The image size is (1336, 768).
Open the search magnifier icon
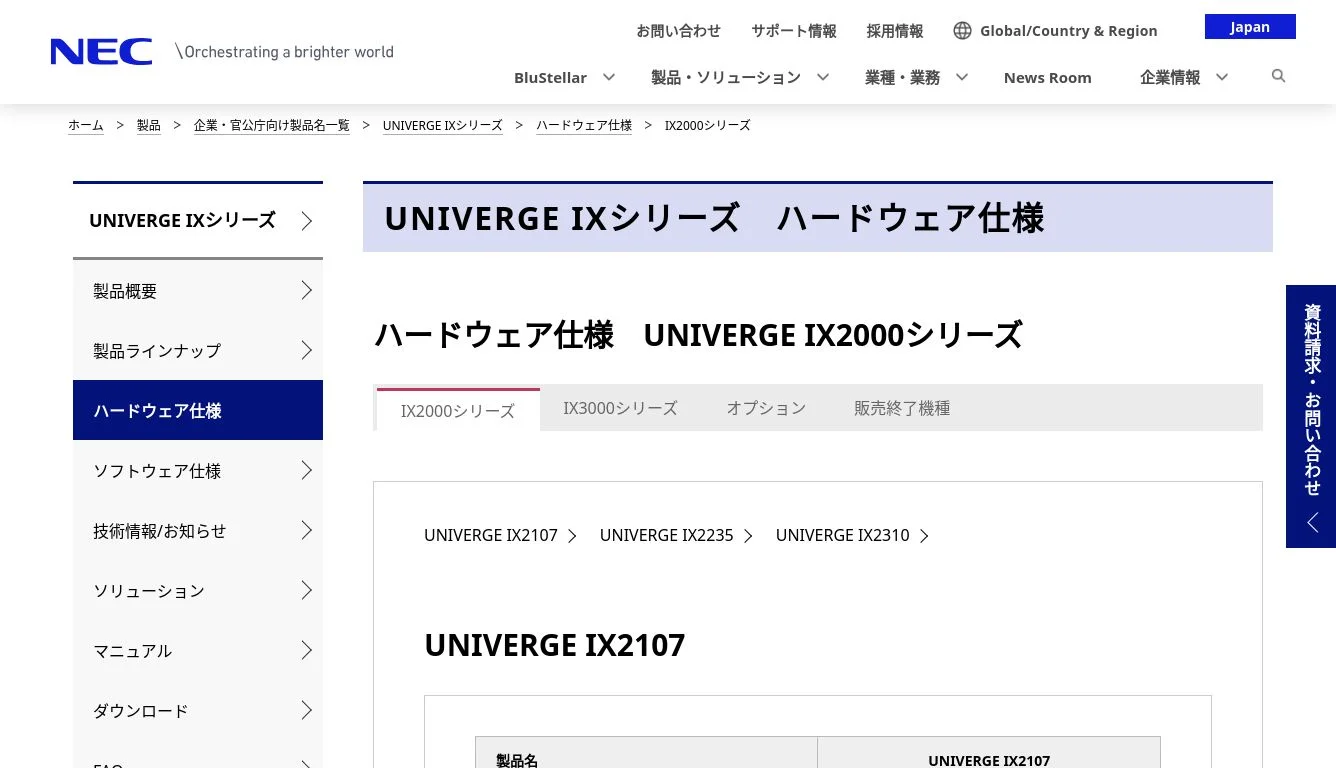[1278, 76]
